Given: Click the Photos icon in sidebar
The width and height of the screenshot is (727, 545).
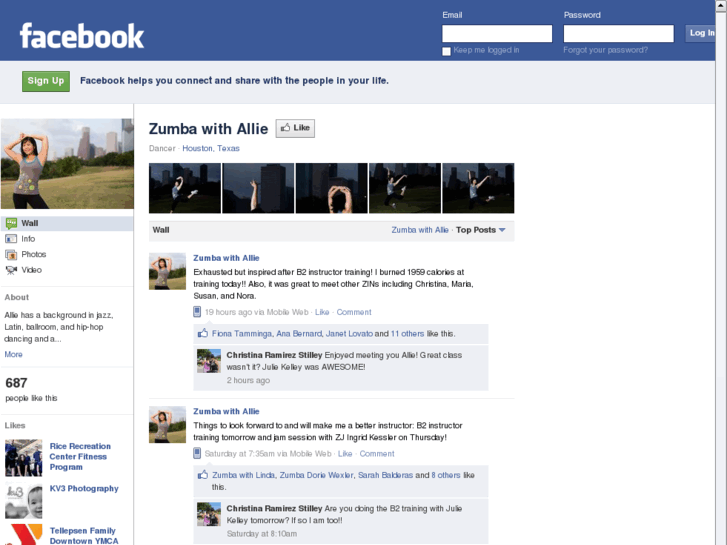Looking at the screenshot, I should pos(11,255).
